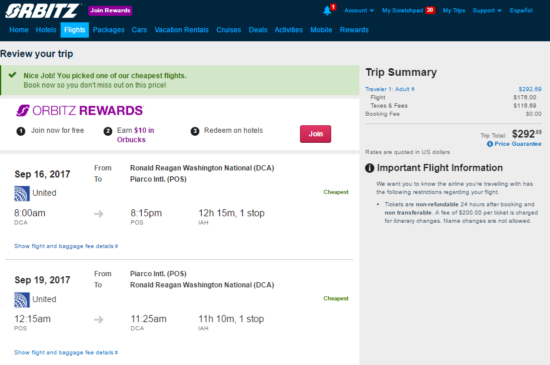The height and width of the screenshot is (365, 550).
Task: Click the Orbitz Rewards logo
Action: 80,110
